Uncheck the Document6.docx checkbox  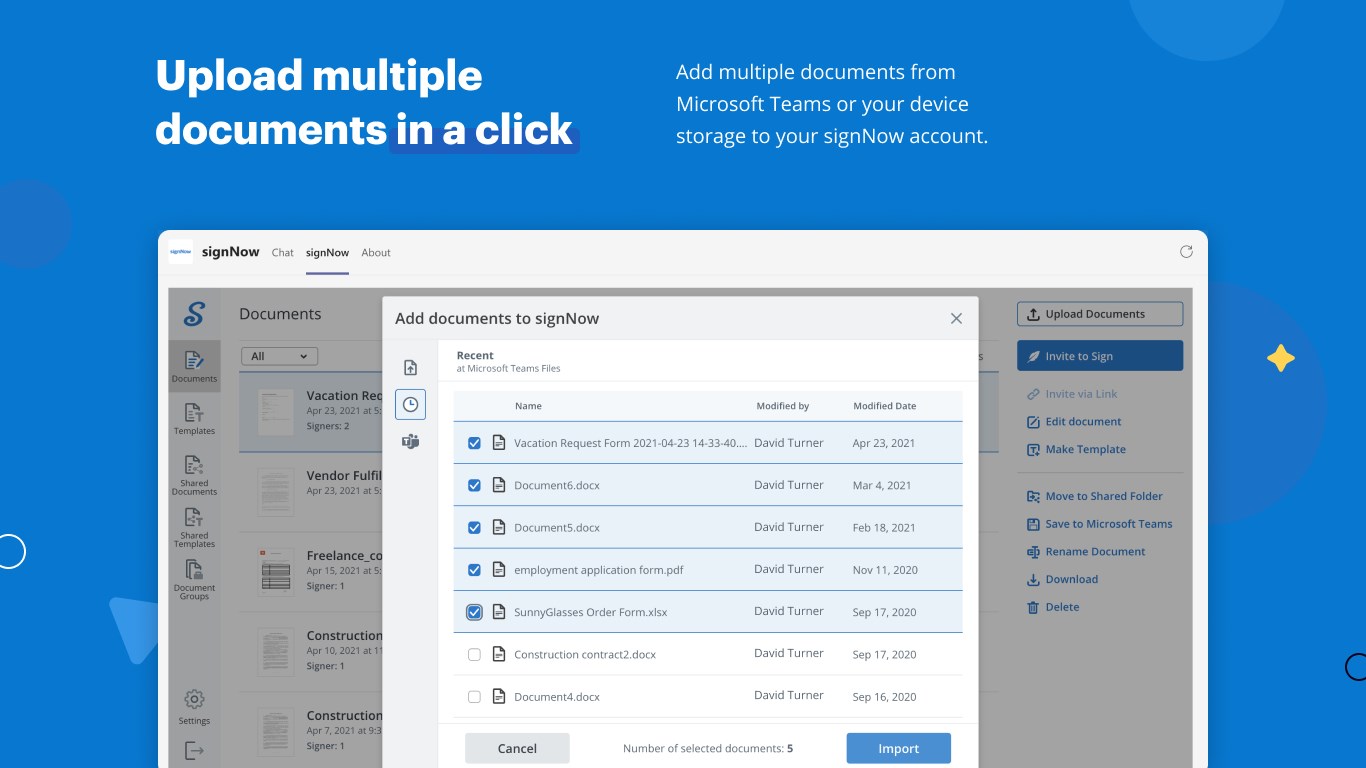click(x=474, y=485)
